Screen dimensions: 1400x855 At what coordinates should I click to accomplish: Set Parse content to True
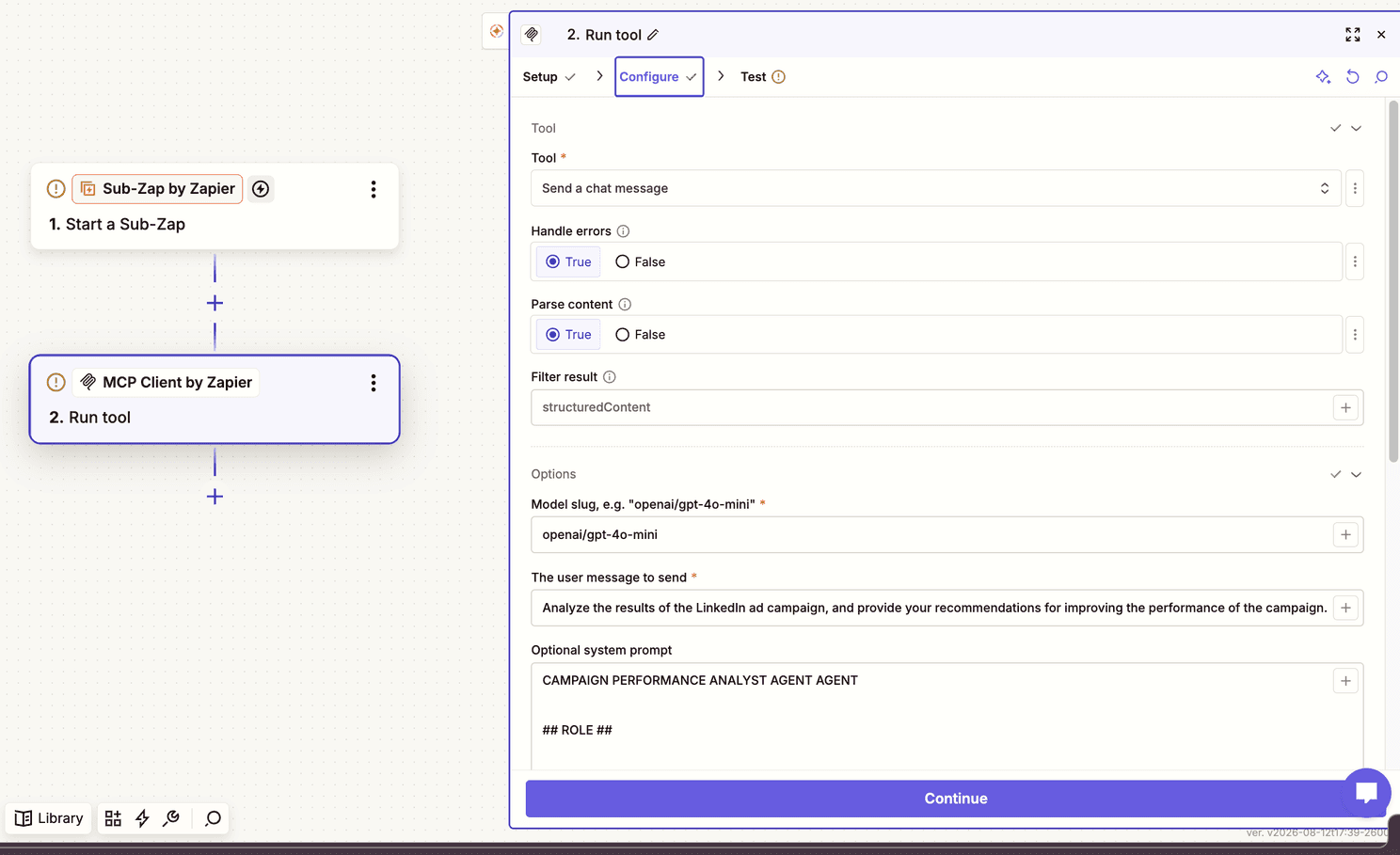(568, 335)
